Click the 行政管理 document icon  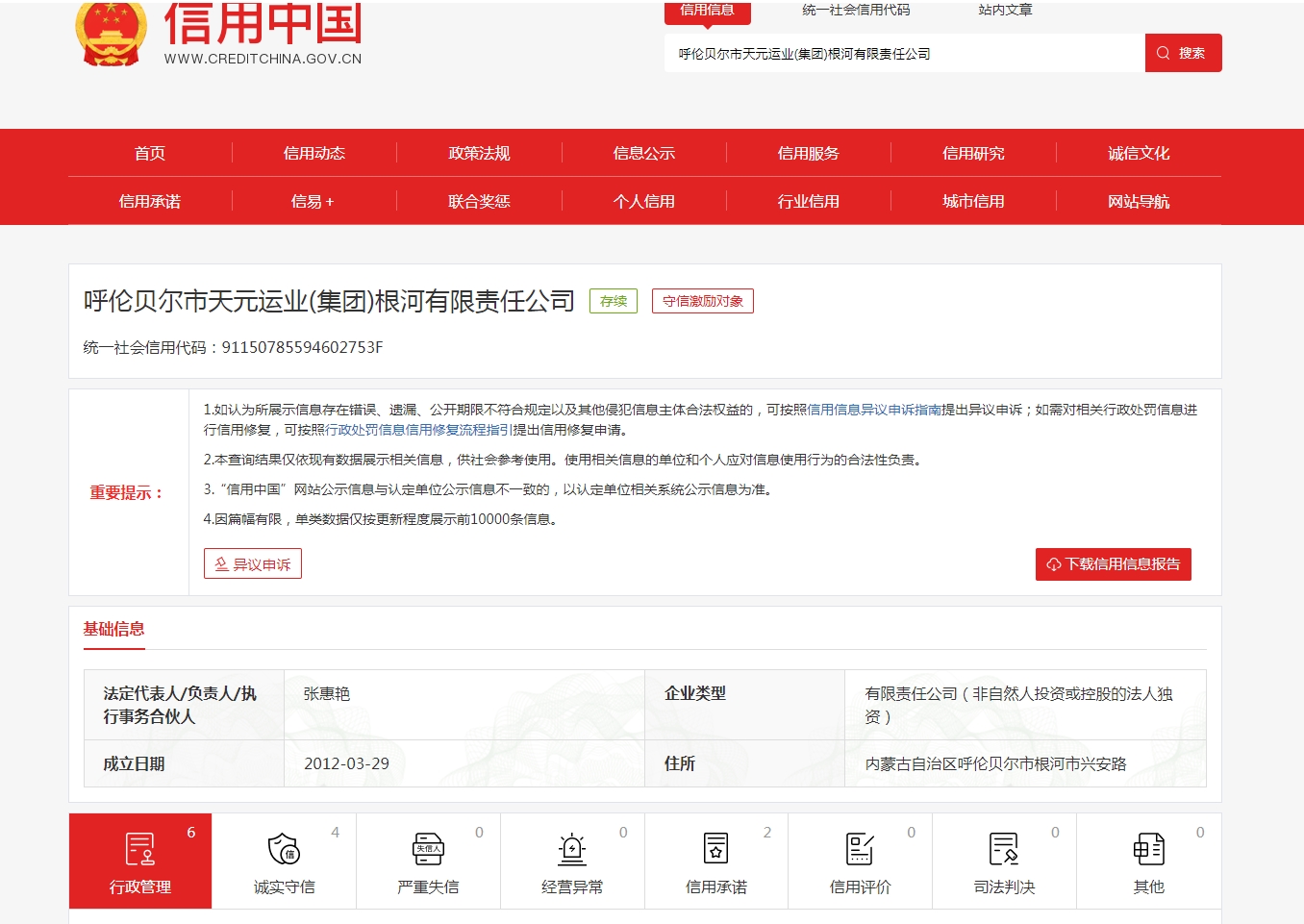pyautogui.click(x=140, y=849)
